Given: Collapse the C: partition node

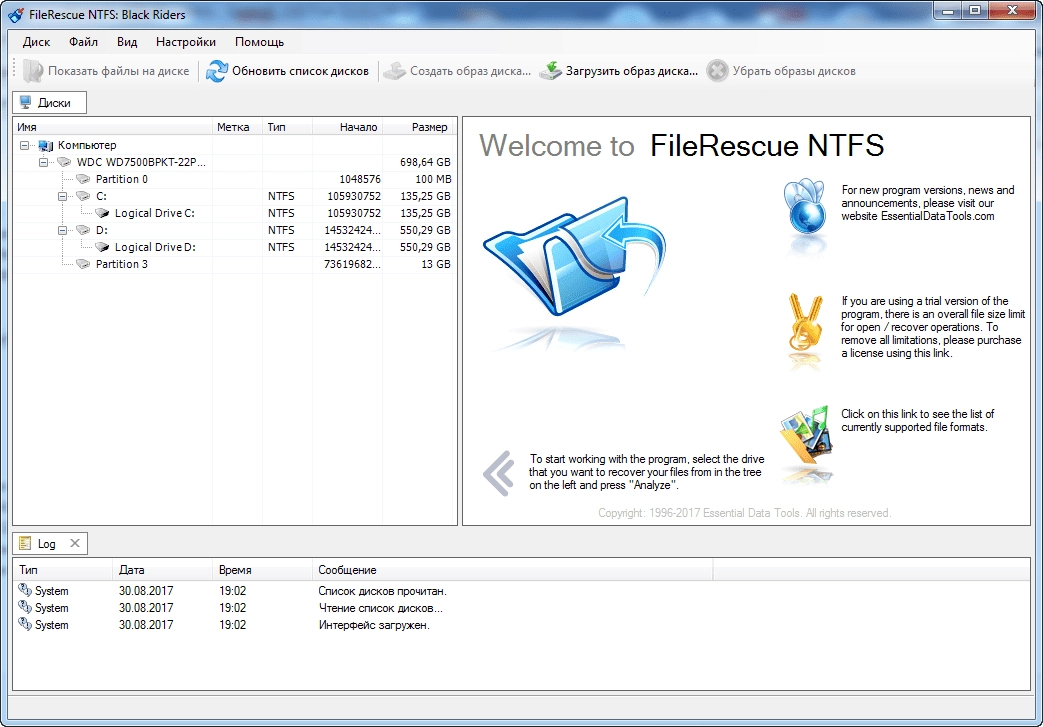Looking at the screenshot, I should (63, 196).
